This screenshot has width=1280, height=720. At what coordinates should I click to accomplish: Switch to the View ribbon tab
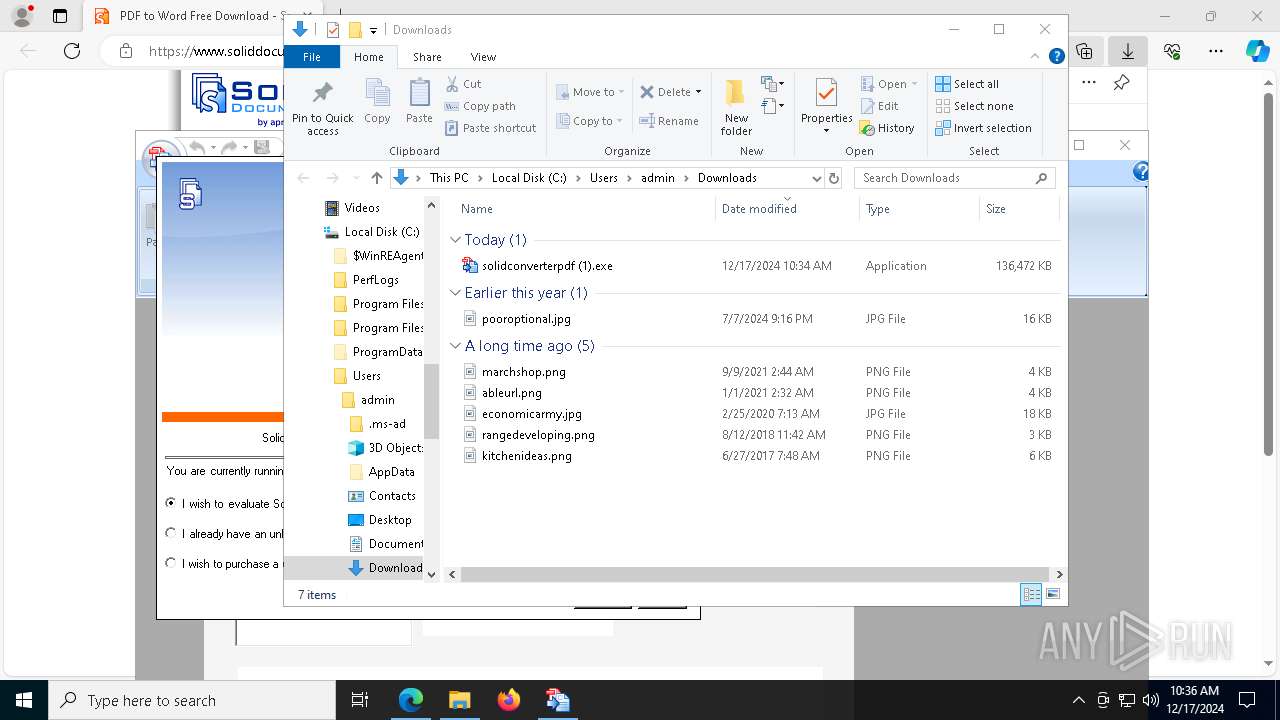(x=483, y=57)
